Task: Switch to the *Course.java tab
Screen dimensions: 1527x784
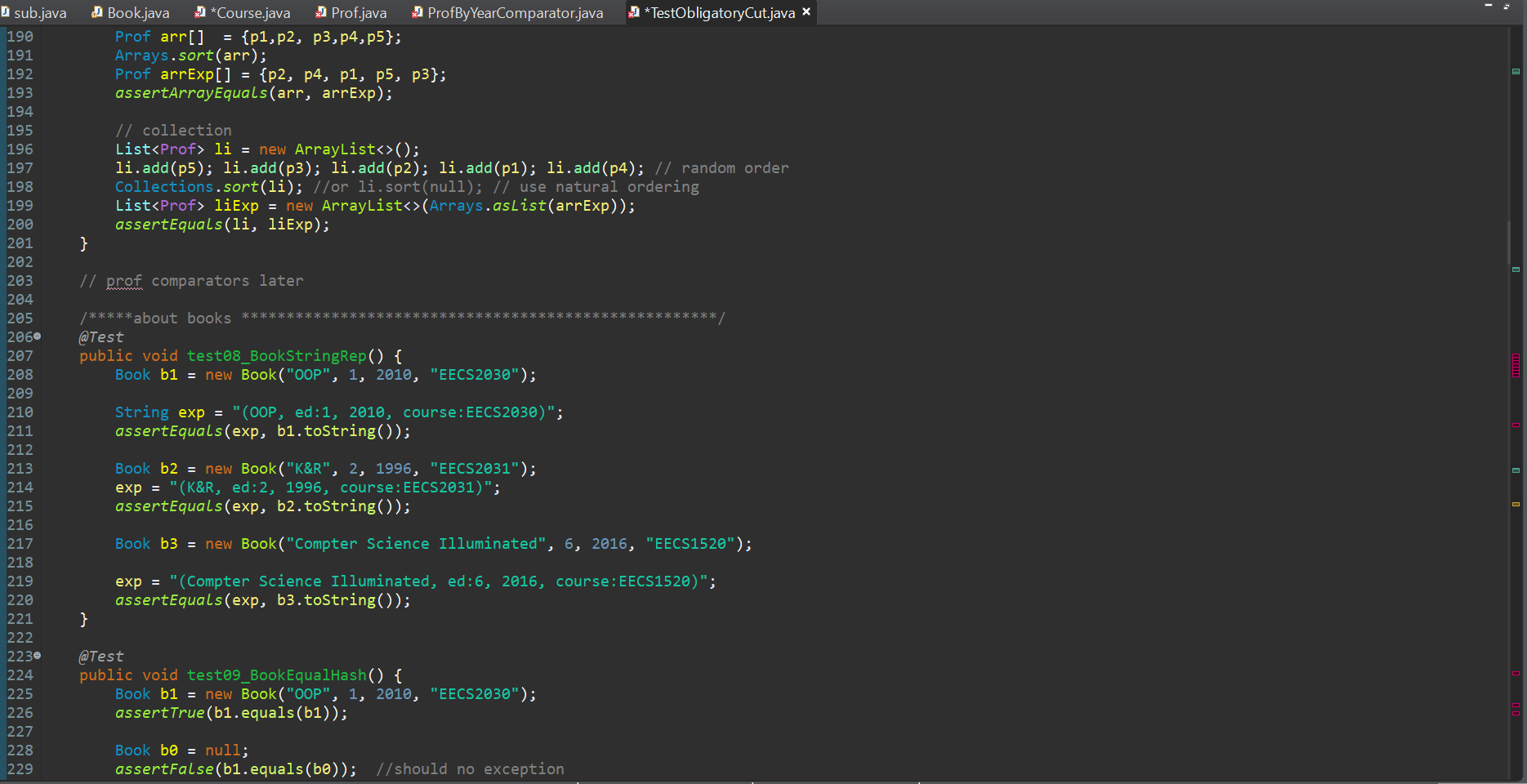Action: [243, 12]
